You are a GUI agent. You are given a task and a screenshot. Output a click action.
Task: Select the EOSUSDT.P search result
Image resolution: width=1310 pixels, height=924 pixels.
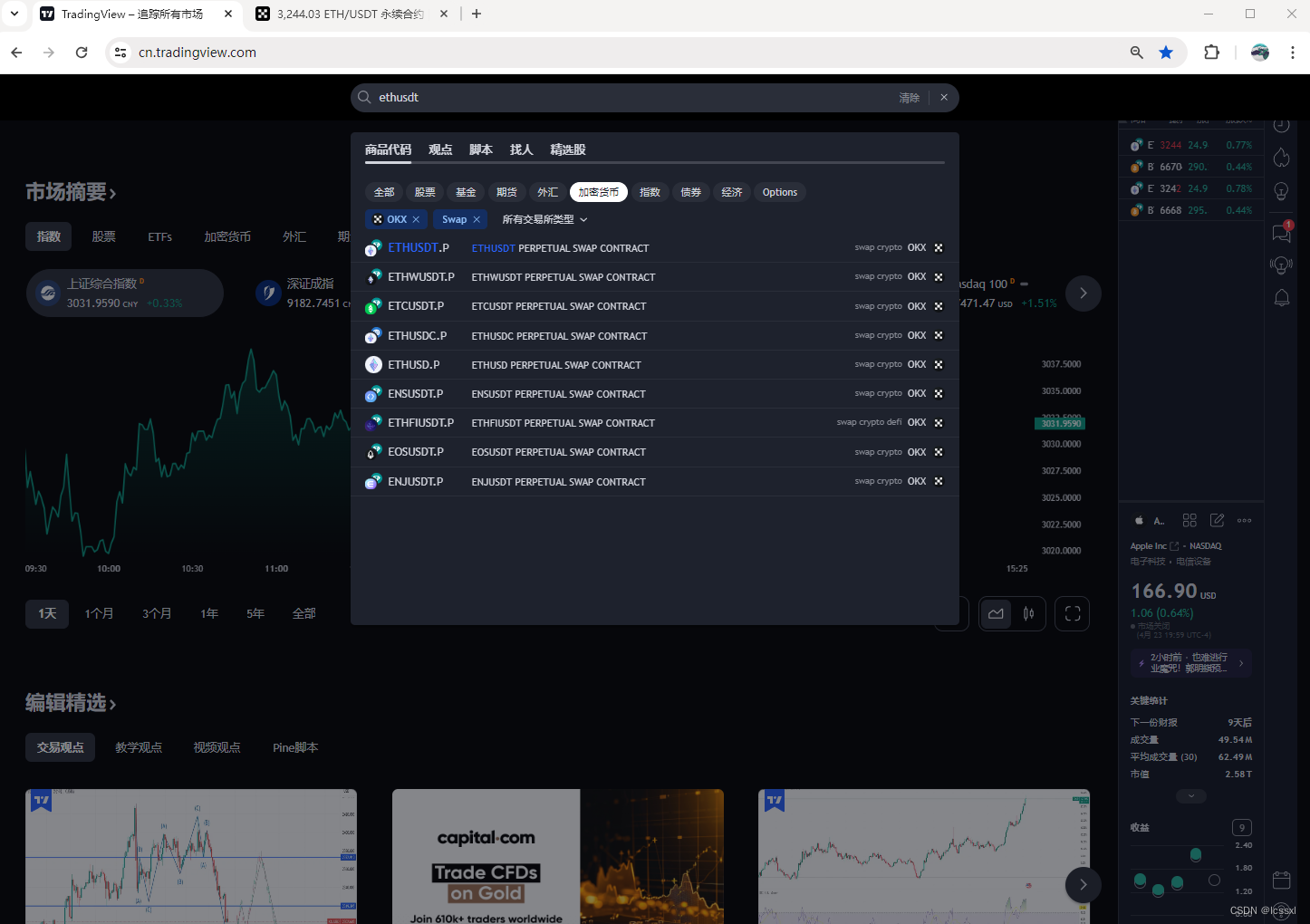point(654,452)
